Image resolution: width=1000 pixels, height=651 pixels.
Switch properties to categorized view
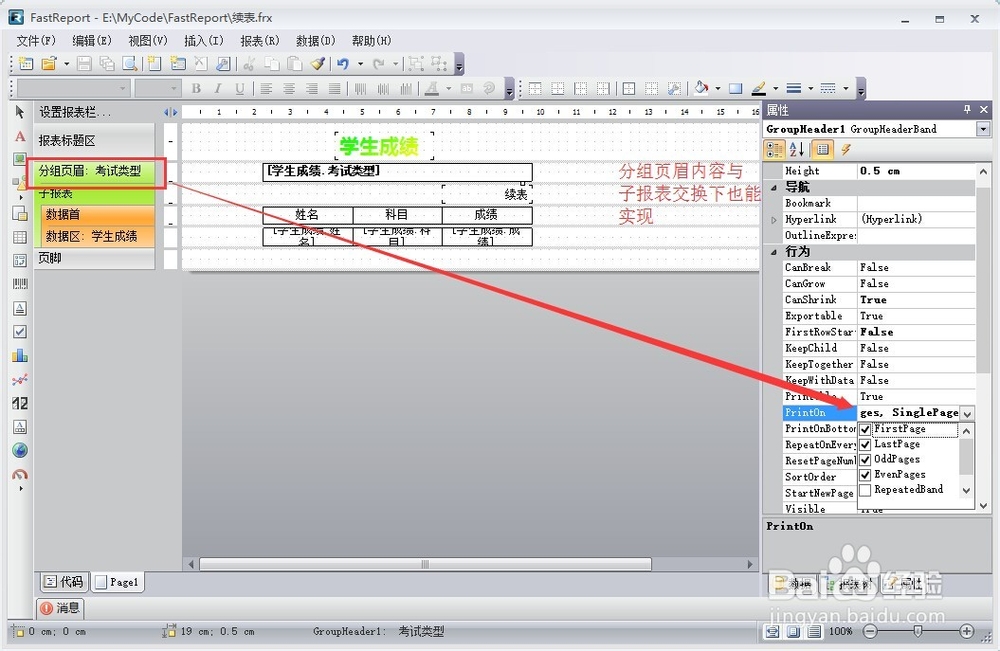[x=774, y=149]
